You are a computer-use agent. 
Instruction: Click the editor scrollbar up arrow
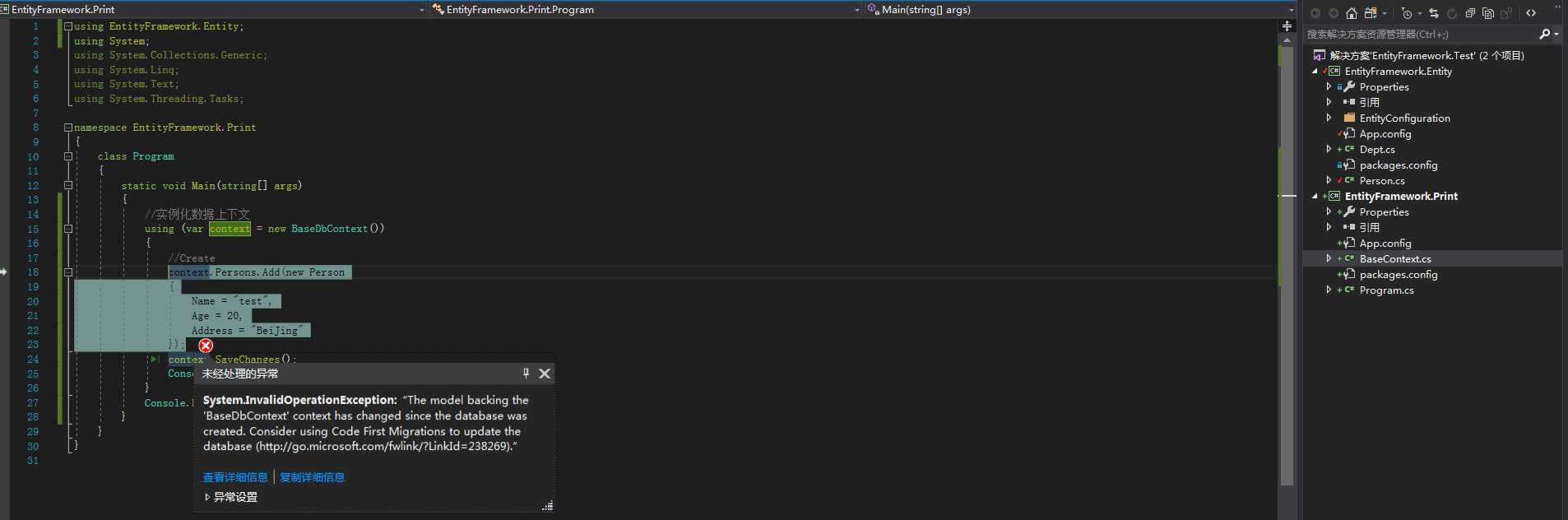pos(1287,39)
